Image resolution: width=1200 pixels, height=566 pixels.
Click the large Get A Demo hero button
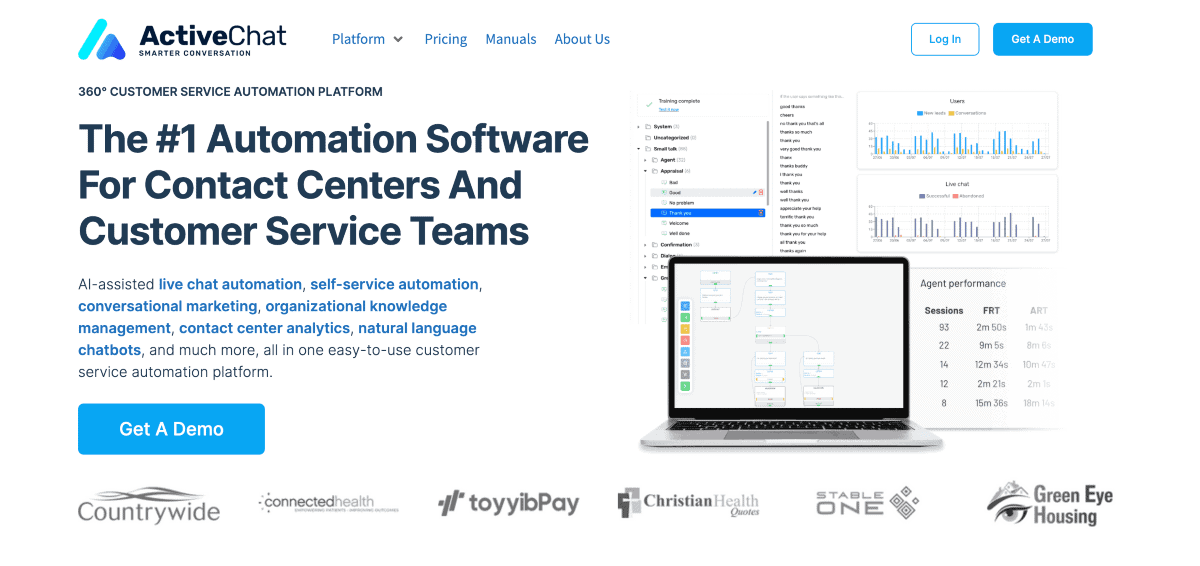(171, 429)
